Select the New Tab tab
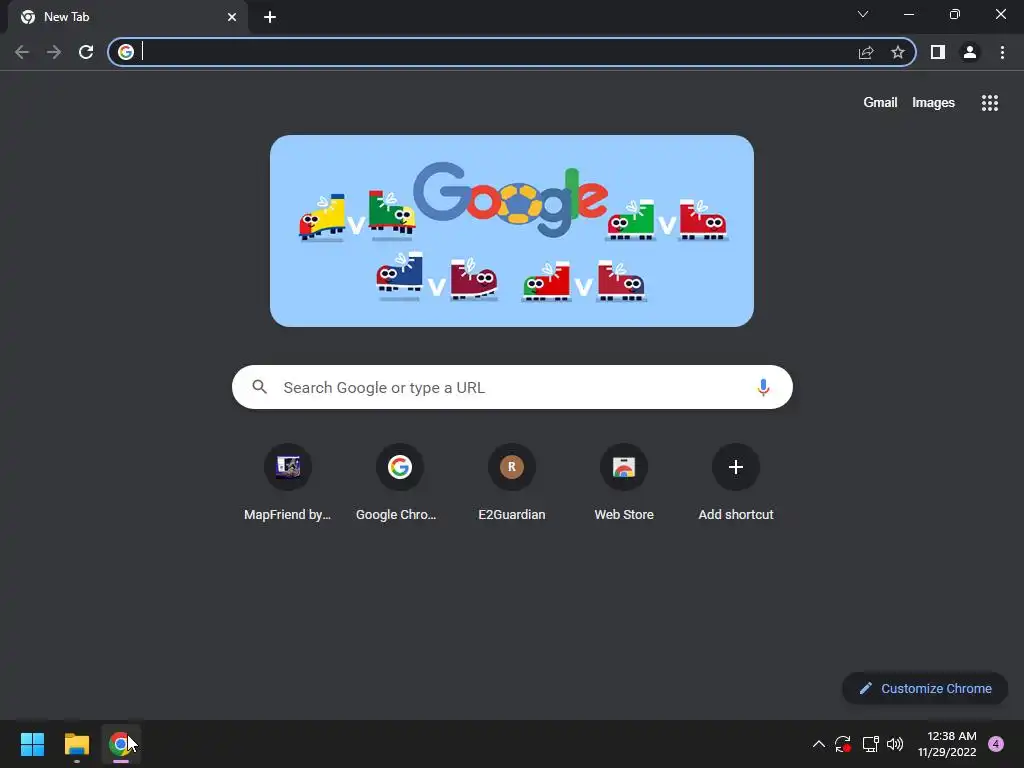The width and height of the screenshot is (1024, 768). (x=127, y=17)
